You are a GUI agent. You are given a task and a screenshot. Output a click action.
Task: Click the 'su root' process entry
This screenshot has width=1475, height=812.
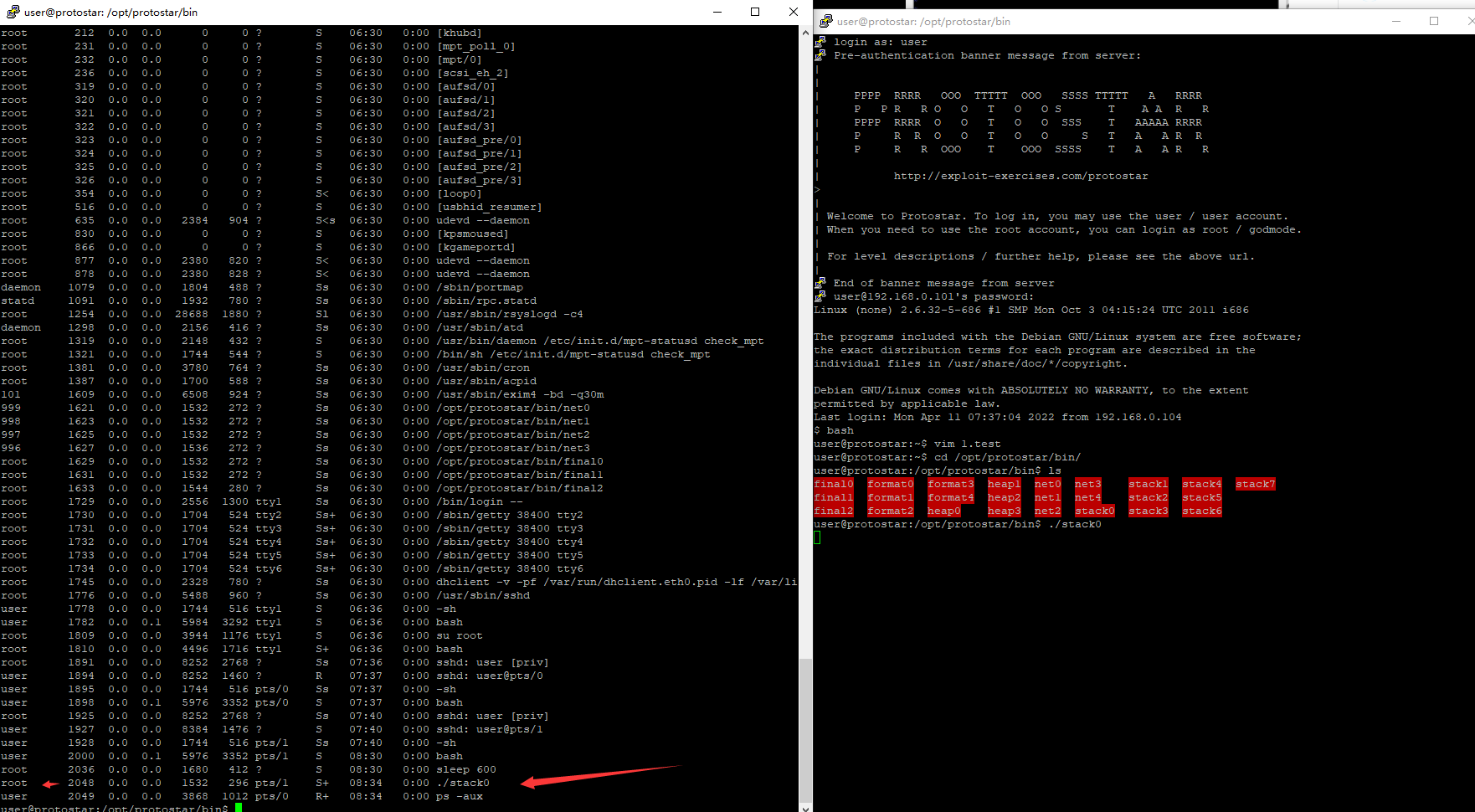coord(460,635)
